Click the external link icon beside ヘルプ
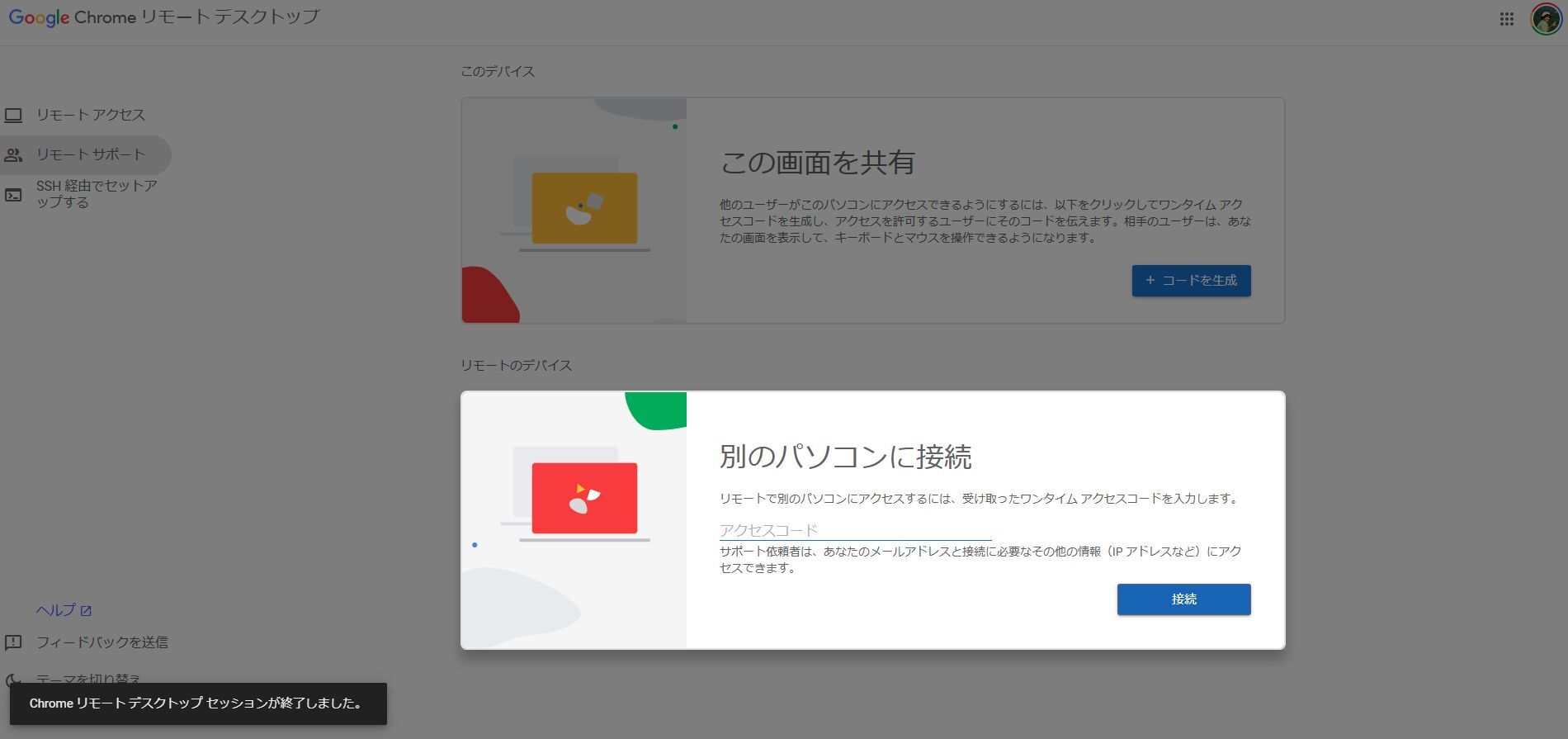The image size is (1568, 739). point(86,611)
